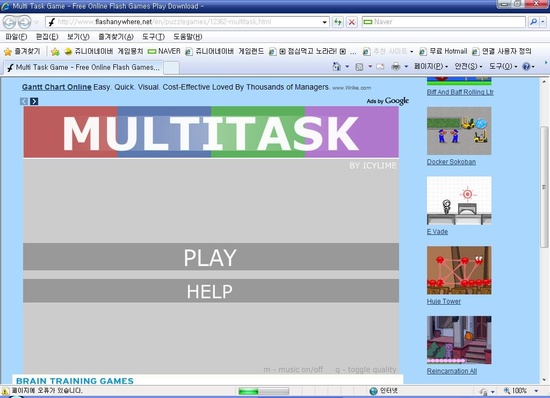The width and height of the screenshot is (550, 398).
Task: Click the Read Mail toolbar icon
Action: pyautogui.click(x=380, y=66)
